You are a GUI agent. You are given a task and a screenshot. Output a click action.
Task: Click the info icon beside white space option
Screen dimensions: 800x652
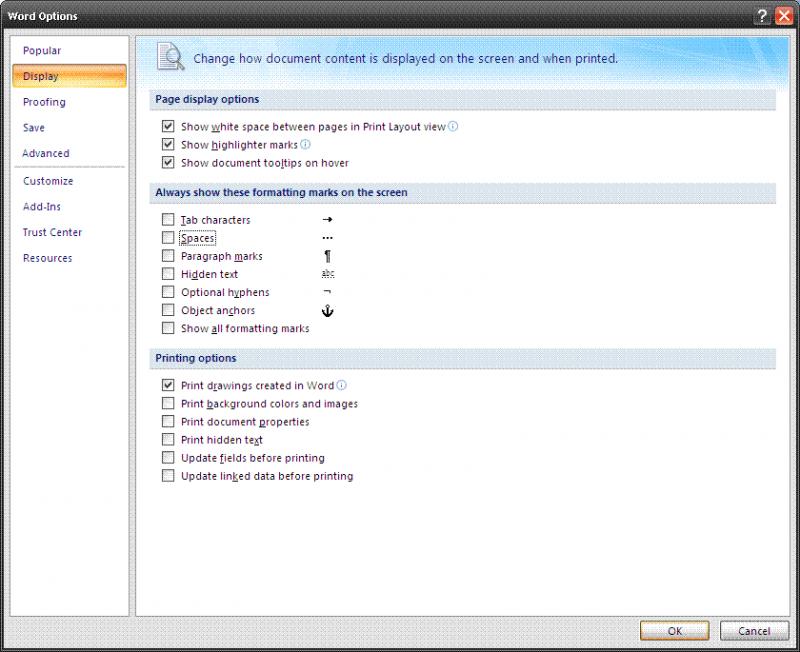453,126
